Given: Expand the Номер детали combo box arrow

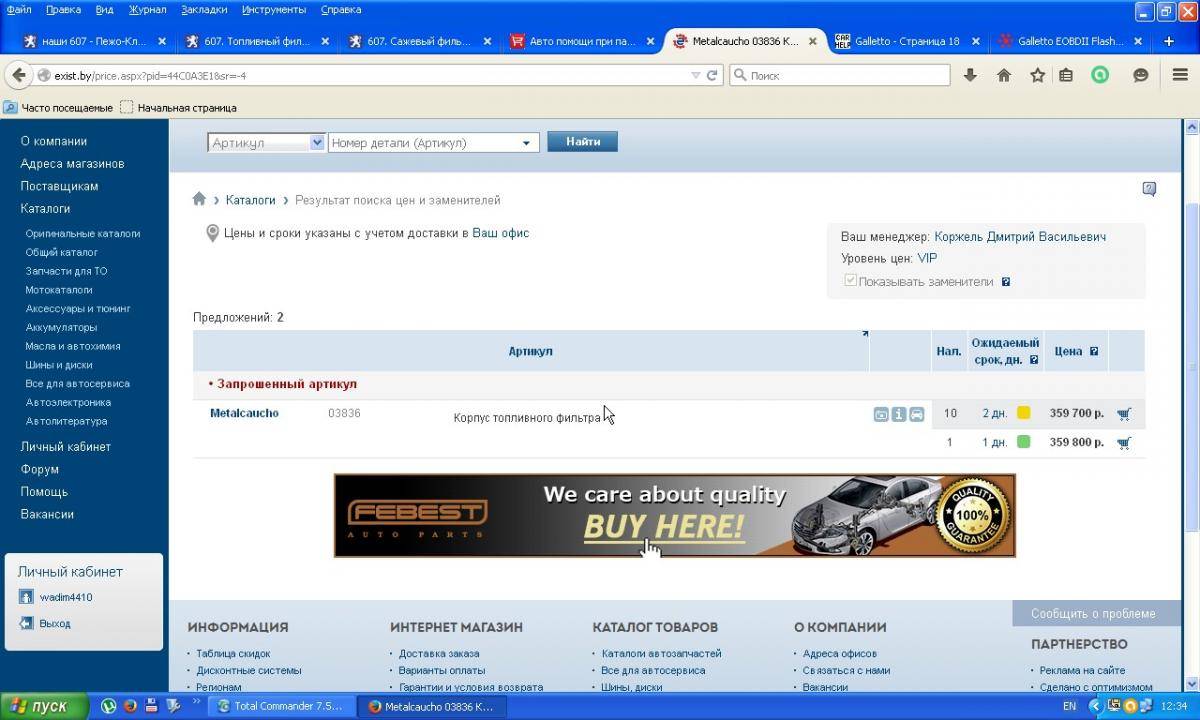Looking at the screenshot, I should tap(526, 143).
